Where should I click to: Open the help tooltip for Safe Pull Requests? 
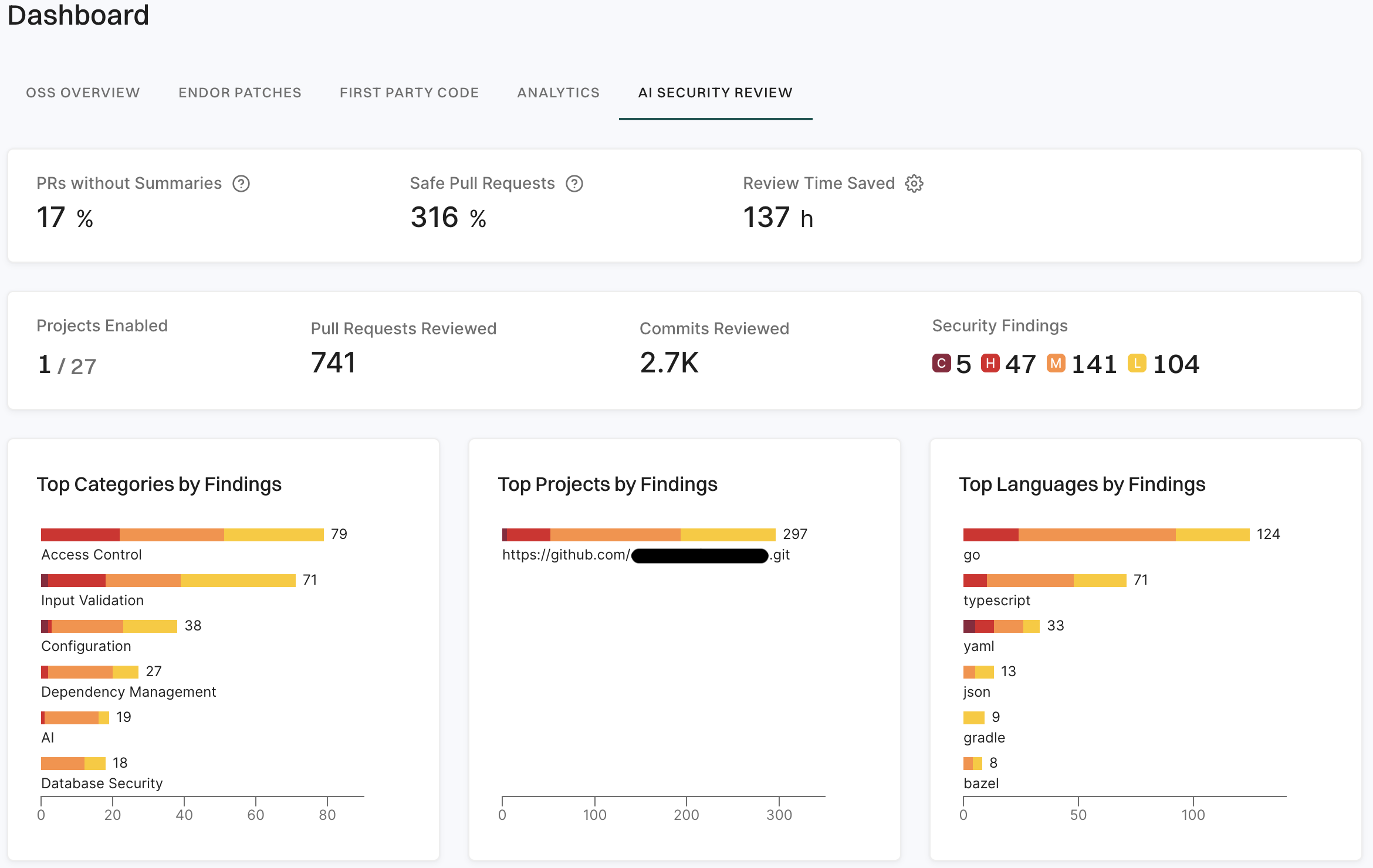[x=575, y=184]
